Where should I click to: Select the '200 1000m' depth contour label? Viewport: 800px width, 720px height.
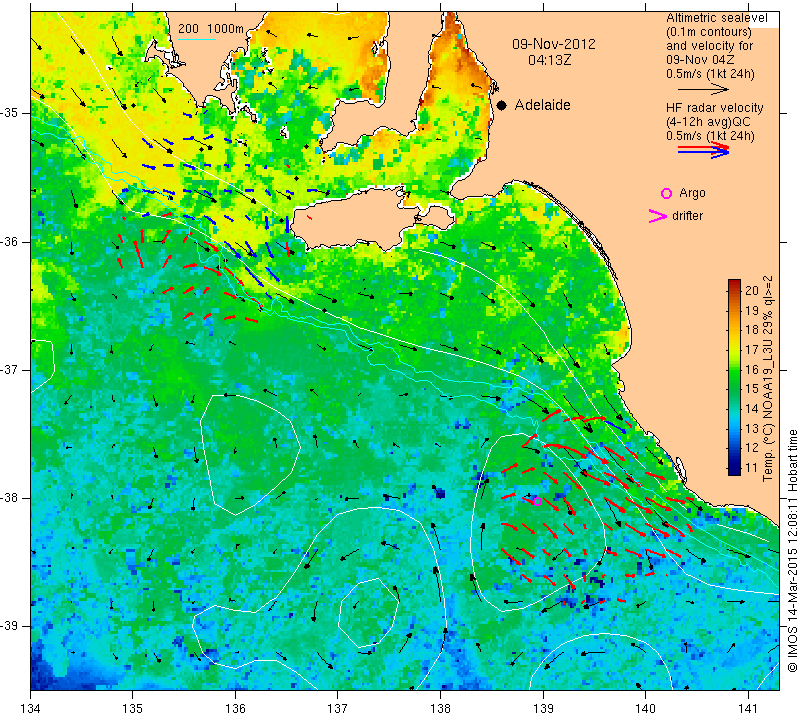[x=211, y=29]
